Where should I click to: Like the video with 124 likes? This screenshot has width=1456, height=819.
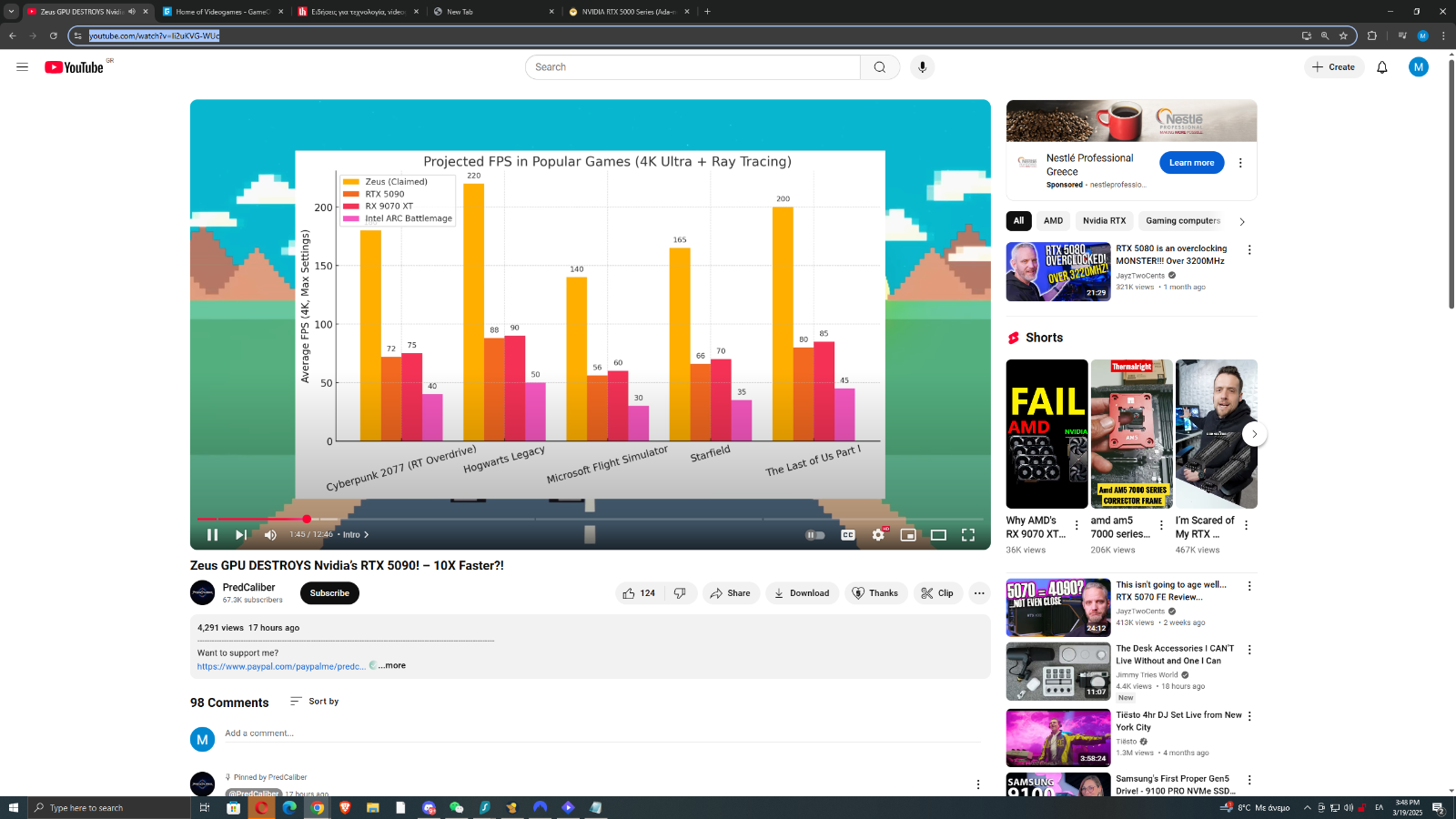[x=640, y=593]
